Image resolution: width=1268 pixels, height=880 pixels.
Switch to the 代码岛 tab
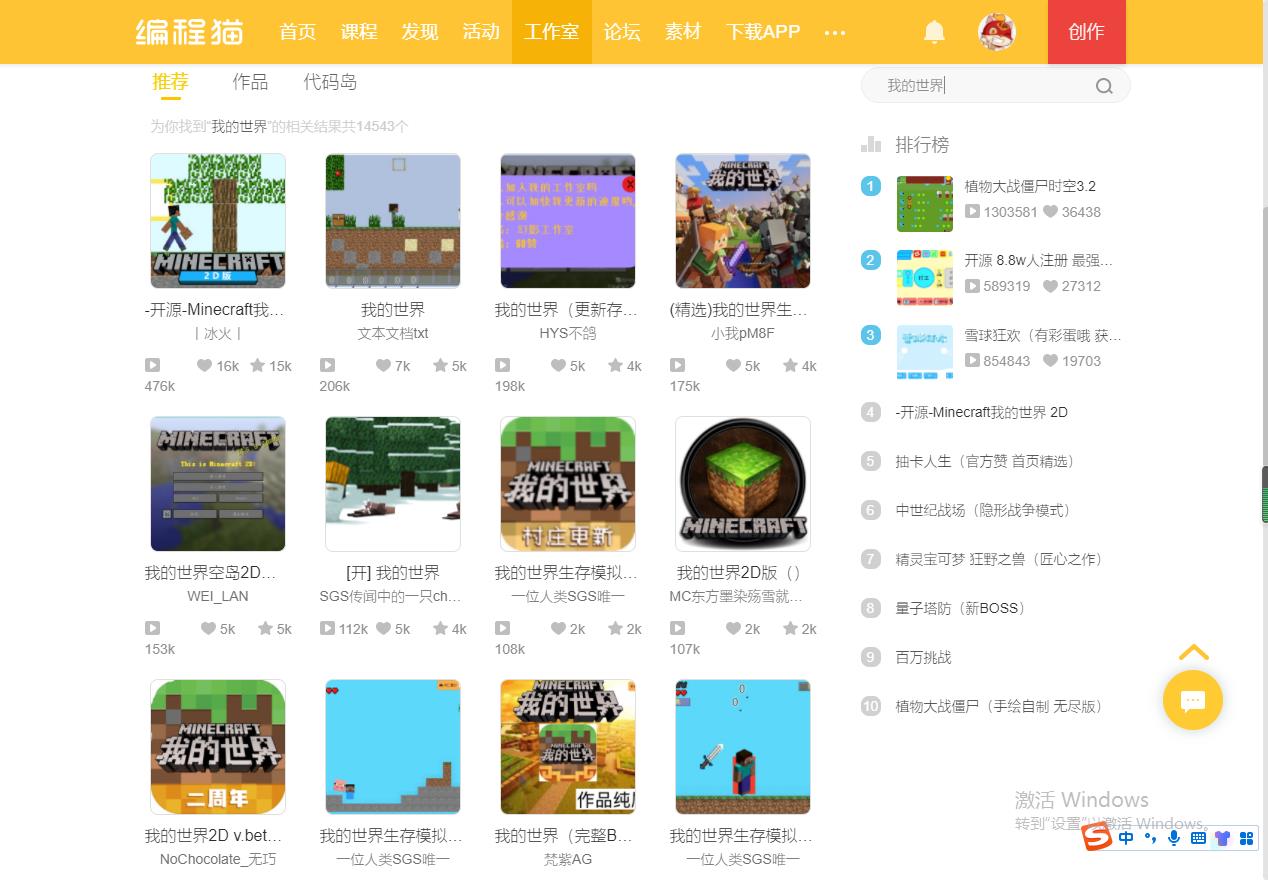[x=330, y=82]
